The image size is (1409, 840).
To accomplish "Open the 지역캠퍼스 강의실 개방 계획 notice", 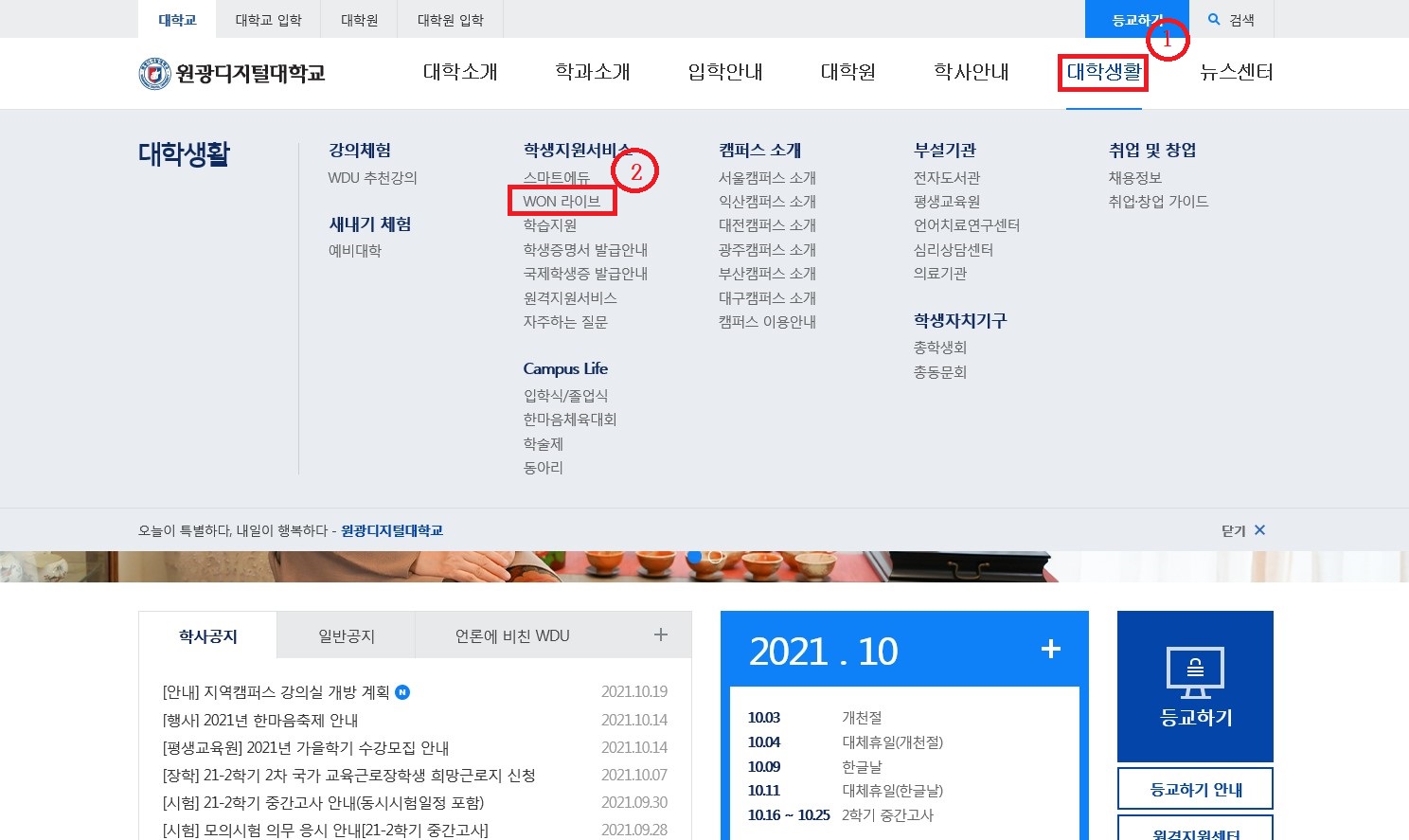I will point(276,692).
